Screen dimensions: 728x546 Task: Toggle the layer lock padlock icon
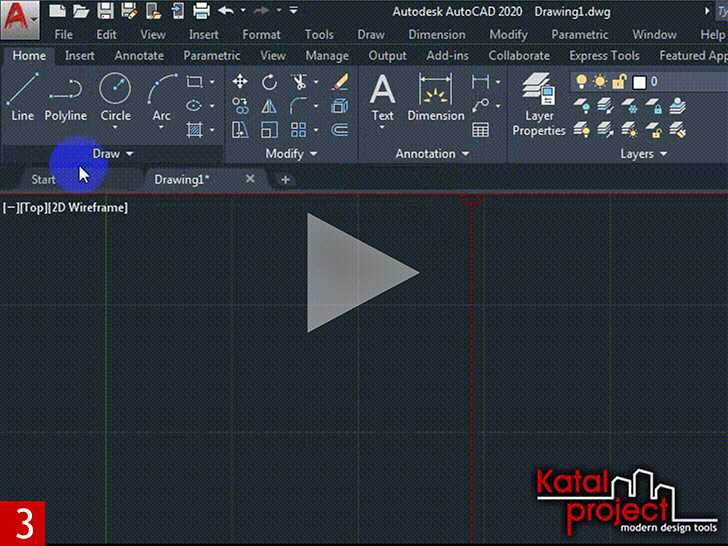619,82
